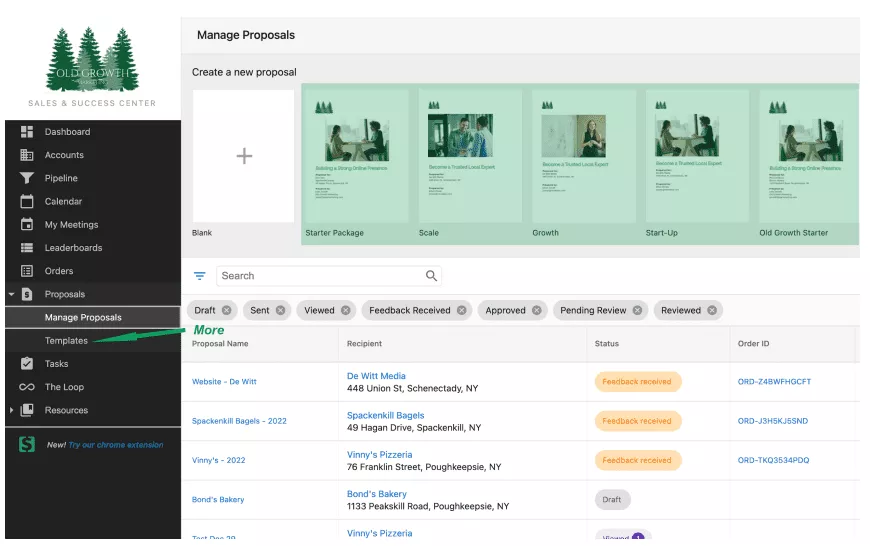
Task: Go to Accounts in sidebar
Action: [x=64, y=155]
